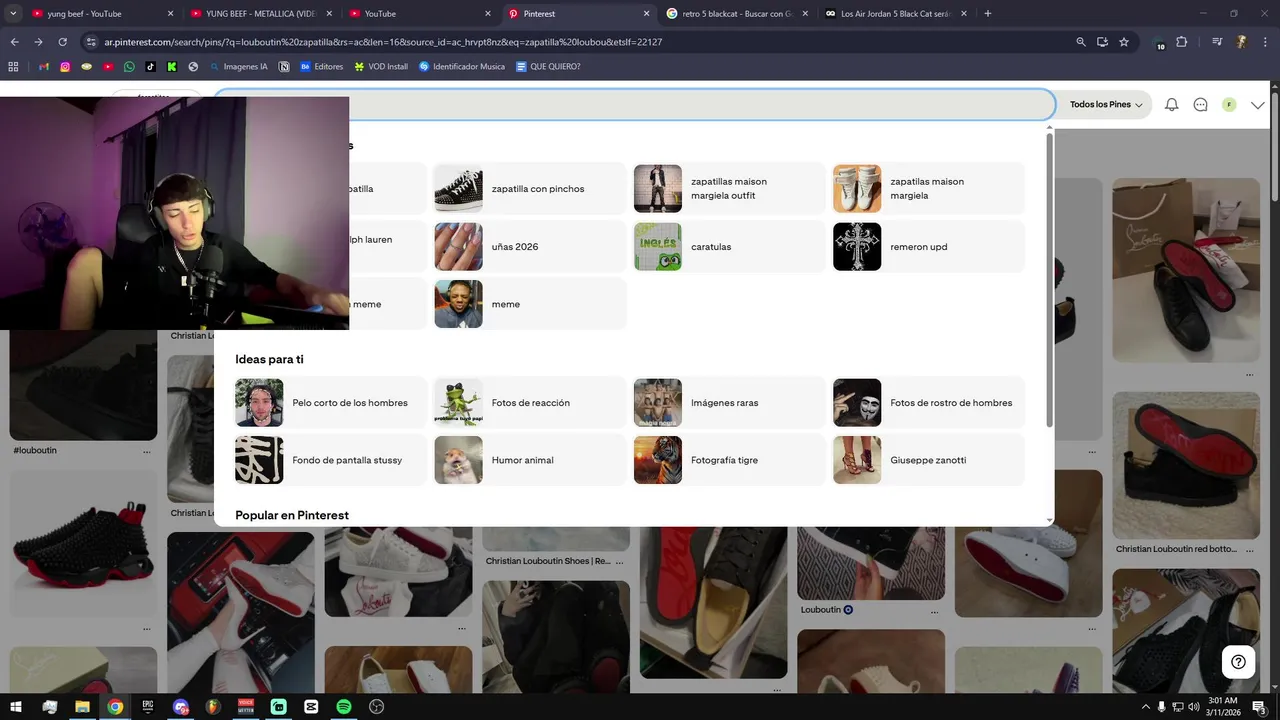This screenshot has width=1280, height=720.
Task: Open Christian Louboutin Shoes pin title
Action: pyautogui.click(x=548, y=561)
